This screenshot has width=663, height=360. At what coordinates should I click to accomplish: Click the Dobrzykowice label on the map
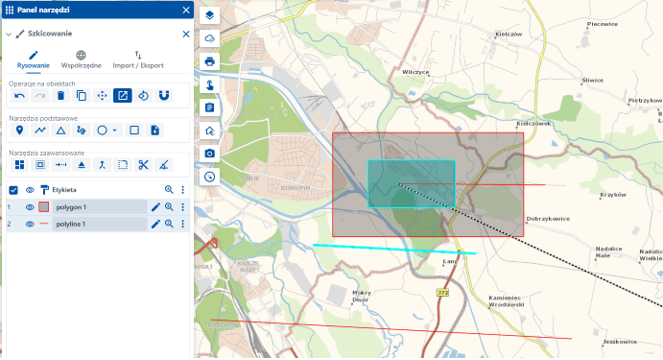(548, 219)
